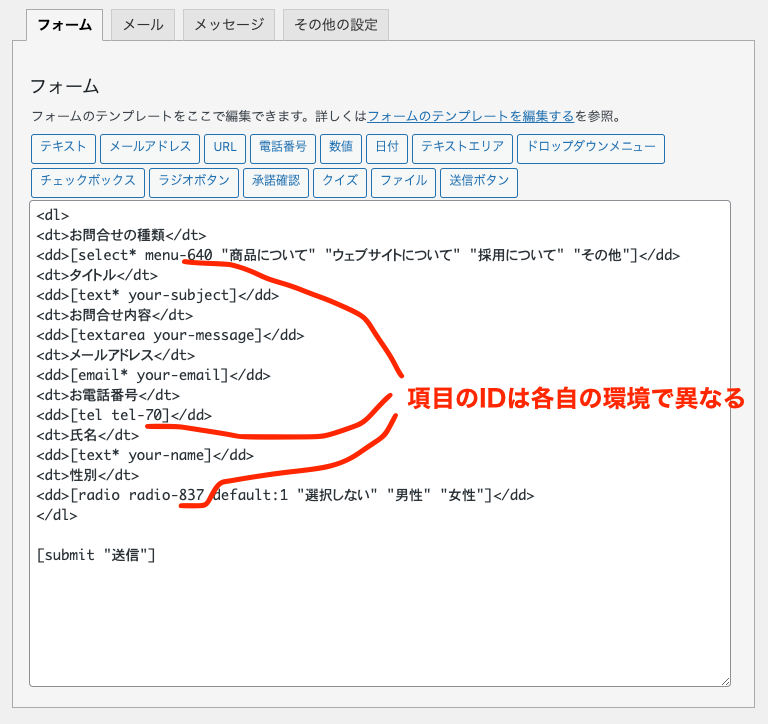
Task: Insert a URL form tag
Action: [225, 148]
